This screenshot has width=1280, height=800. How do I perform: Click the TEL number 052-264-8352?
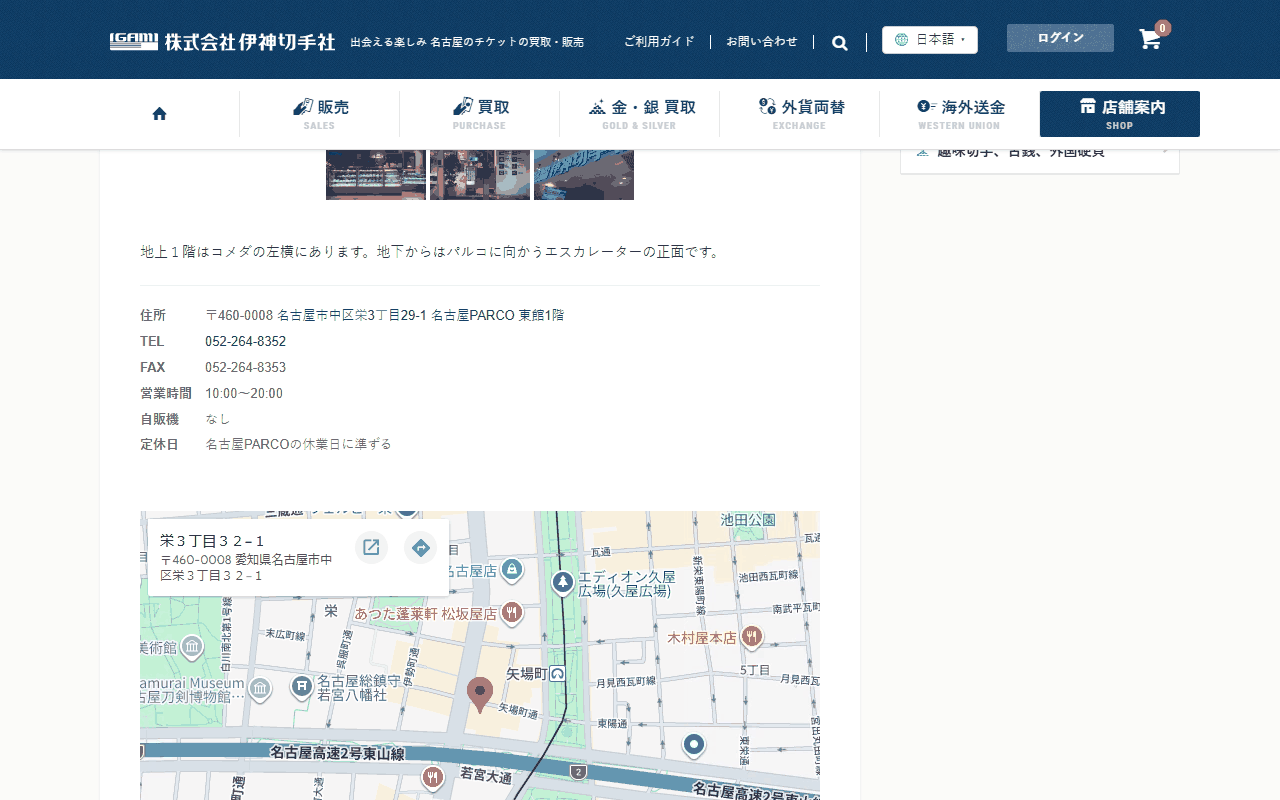coord(245,342)
